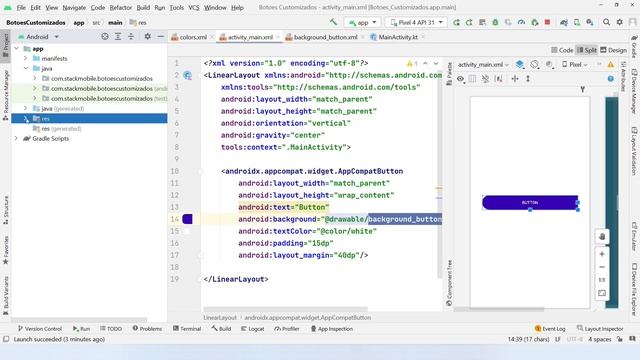Open the Logcat tool window
The image size is (640, 360).
pyautogui.click(x=252, y=329)
